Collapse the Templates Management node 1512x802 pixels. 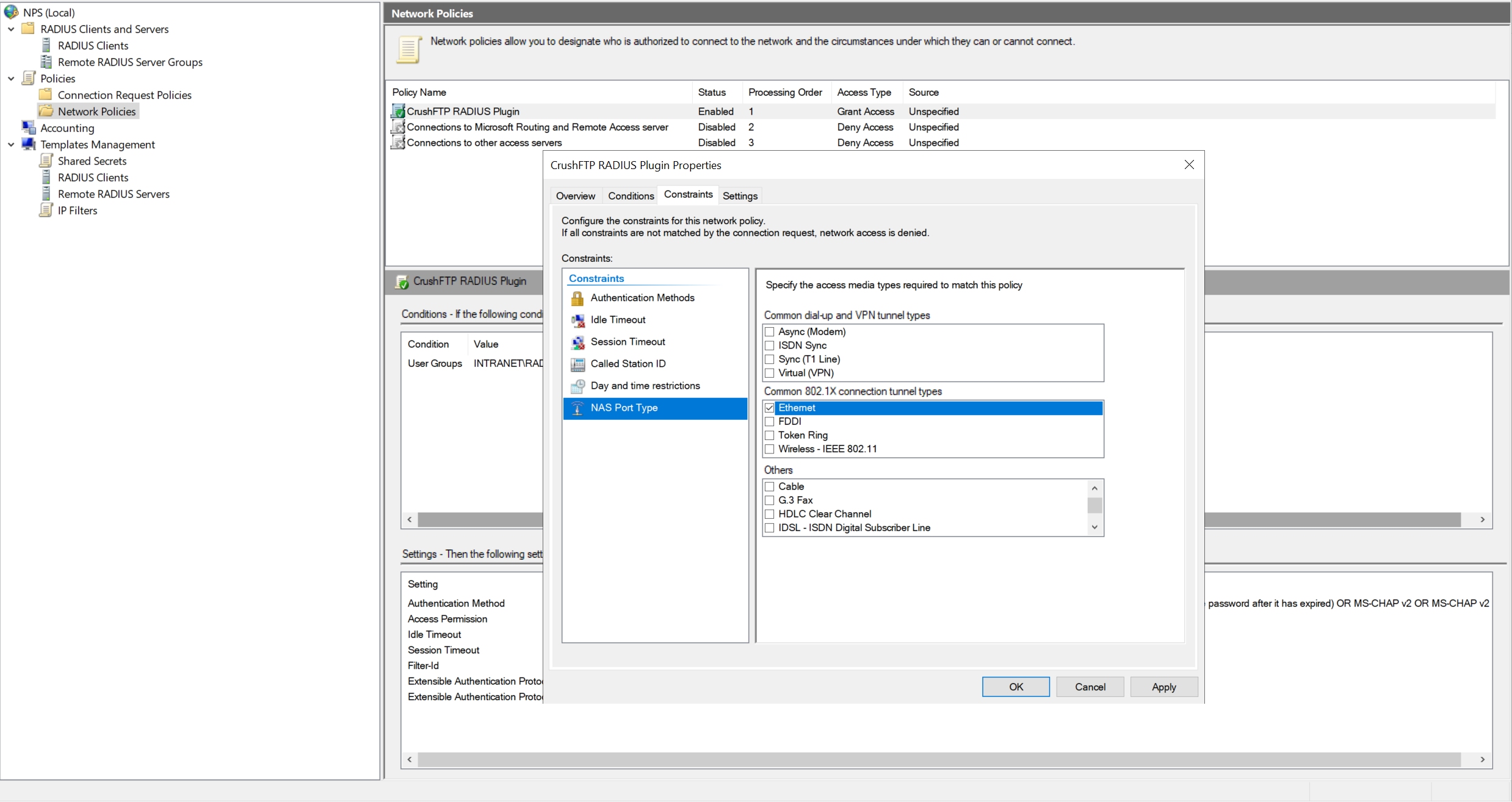[11, 144]
